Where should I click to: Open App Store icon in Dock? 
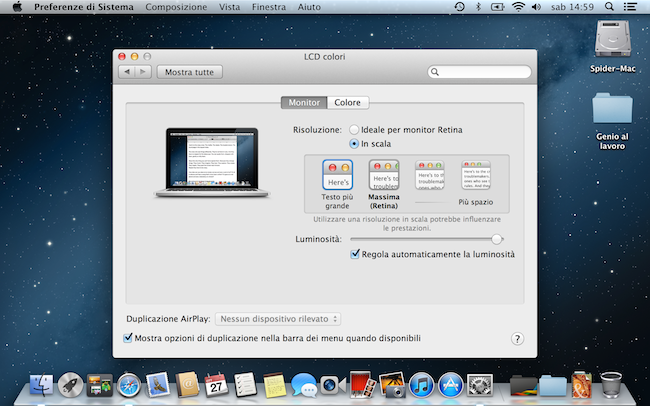tap(451, 385)
